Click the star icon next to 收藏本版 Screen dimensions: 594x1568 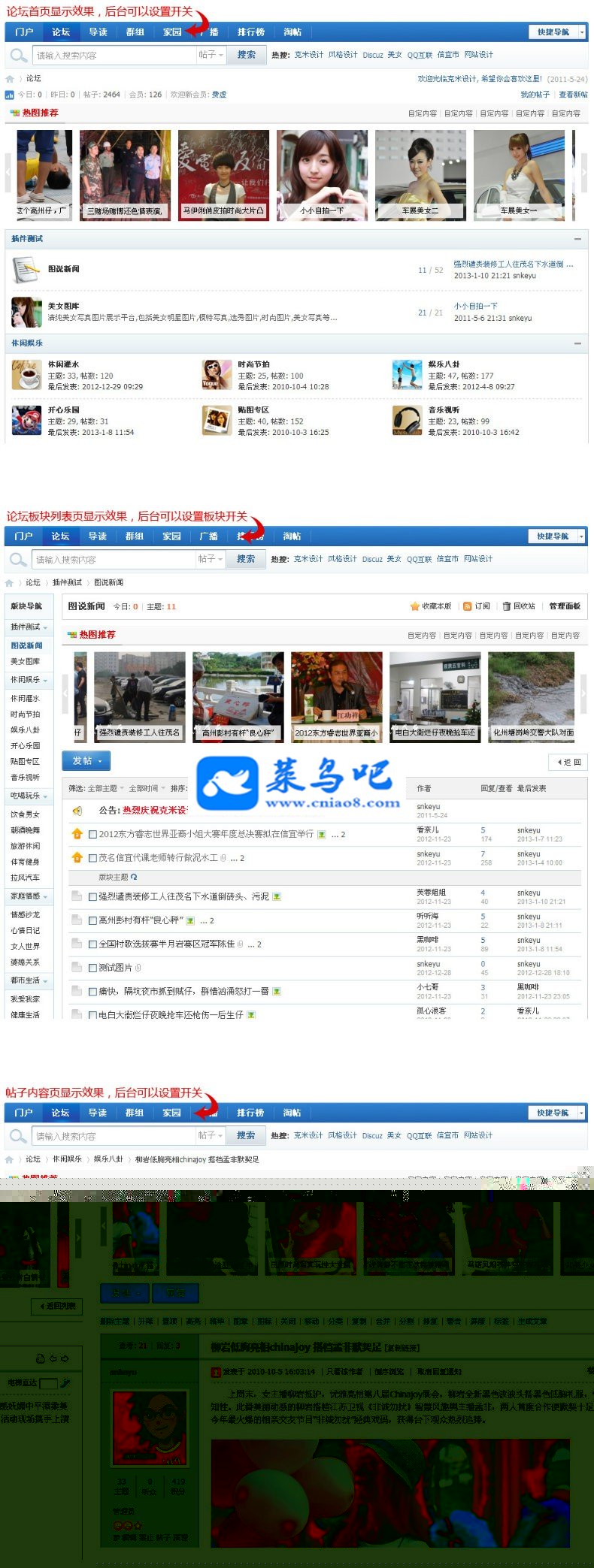coord(414,606)
